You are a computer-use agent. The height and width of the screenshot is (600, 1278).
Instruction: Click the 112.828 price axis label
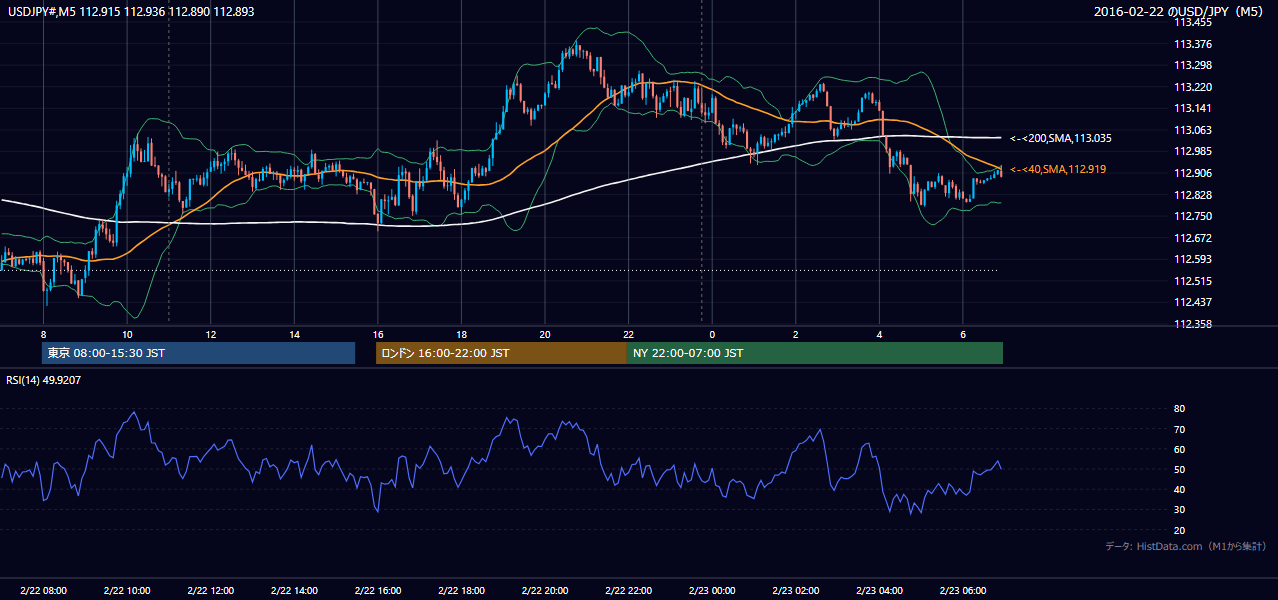[x=1192, y=195]
